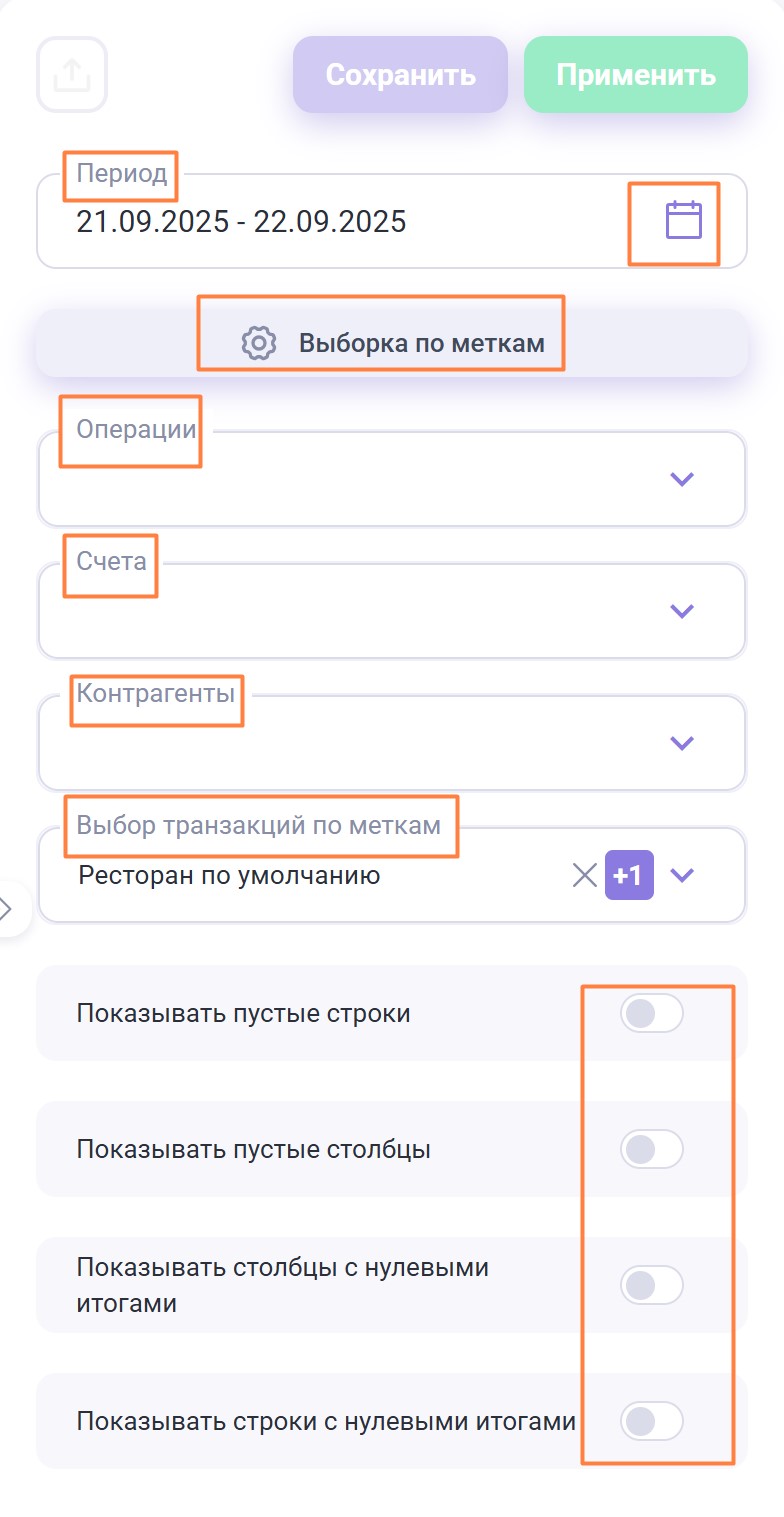Click the Применить button
784x1517 pixels.
[636, 75]
